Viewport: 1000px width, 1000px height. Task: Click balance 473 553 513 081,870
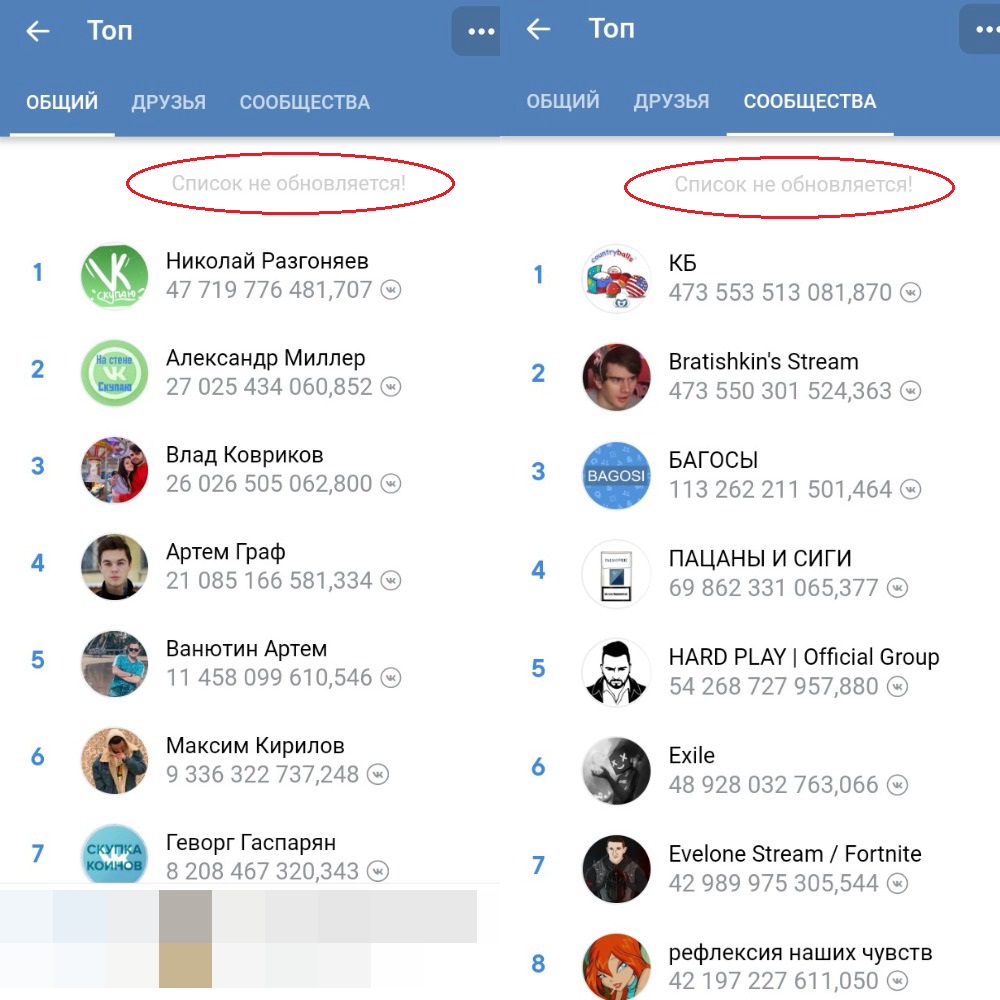click(779, 293)
